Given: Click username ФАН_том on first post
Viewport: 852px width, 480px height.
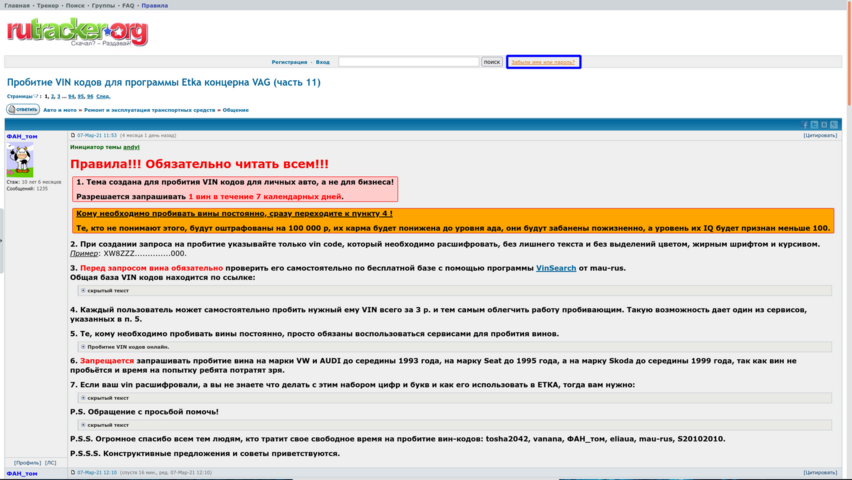Looking at the screenshot, I should [x=22, y=136].
